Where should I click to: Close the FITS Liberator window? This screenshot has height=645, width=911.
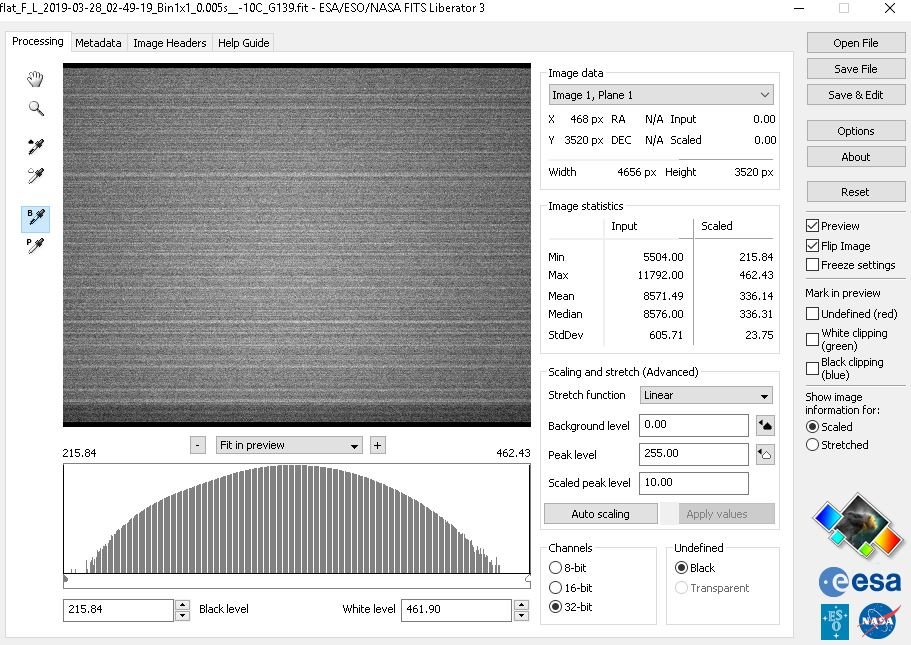(x=890, y=8)
